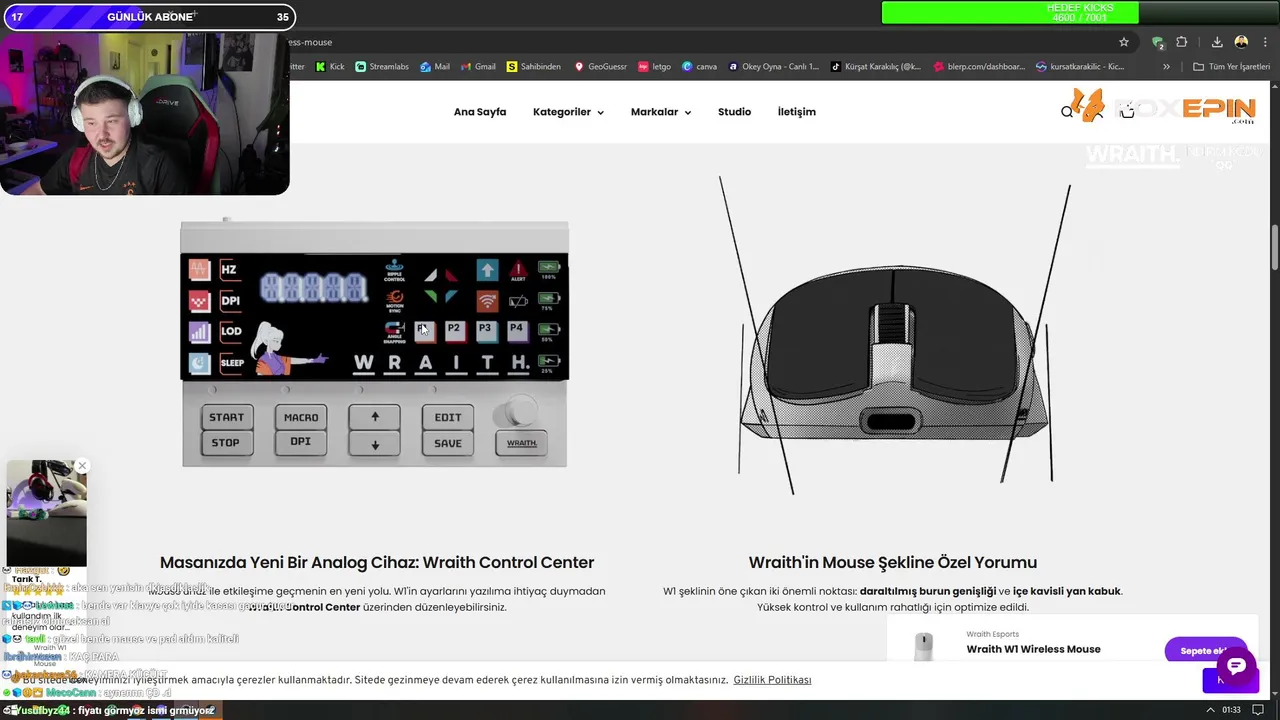Viewport: 1280px width, 720px height.
Task: Open the Mail bookmark
Action: coord(435,67)
